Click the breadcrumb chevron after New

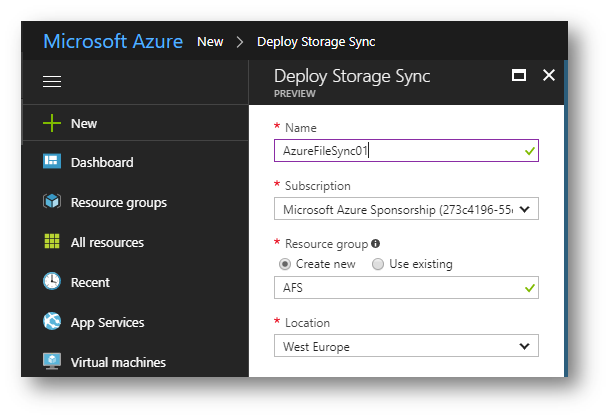tap(240, 42)
